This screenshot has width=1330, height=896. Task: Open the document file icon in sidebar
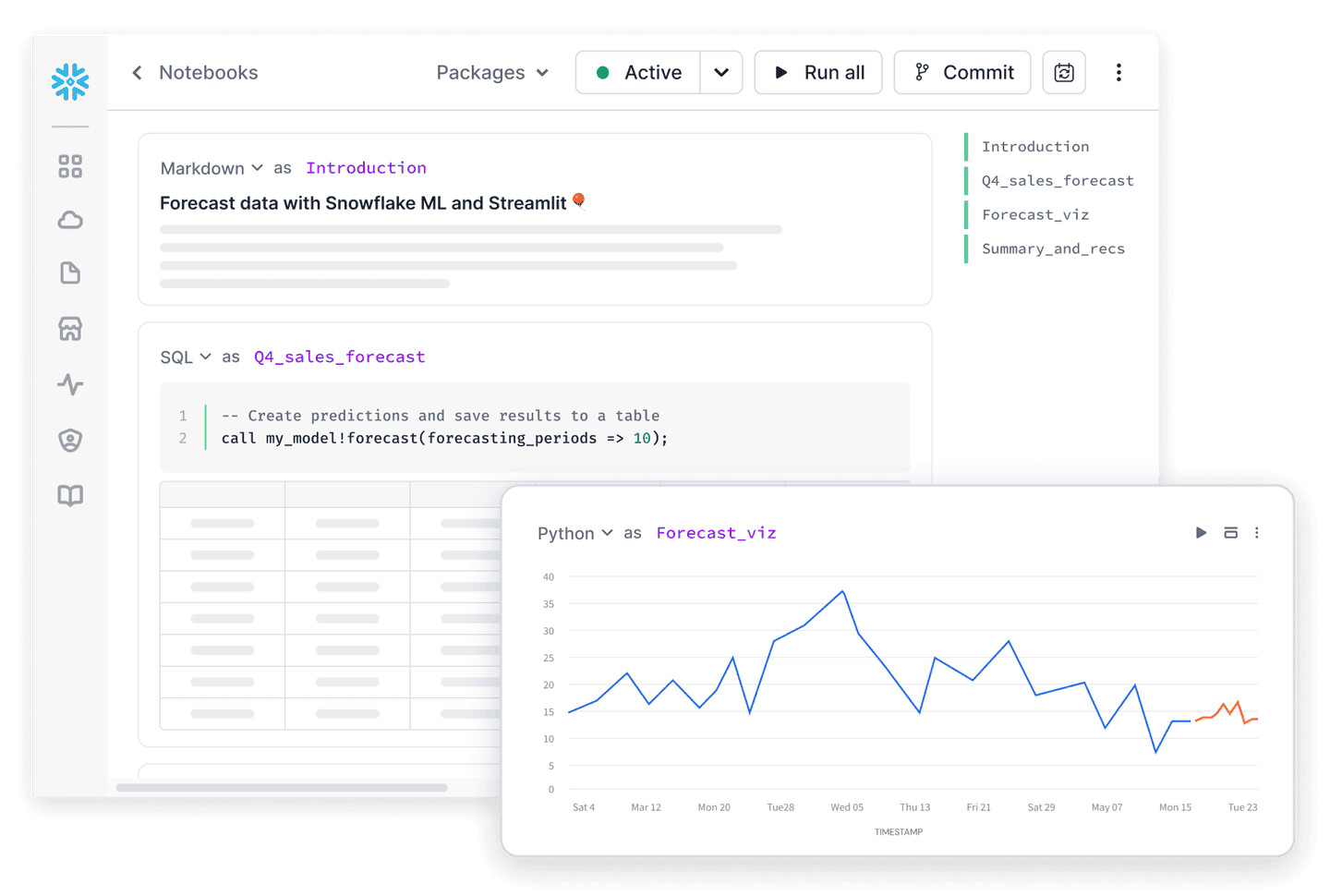pyautogui.click(x=70, y=273)
